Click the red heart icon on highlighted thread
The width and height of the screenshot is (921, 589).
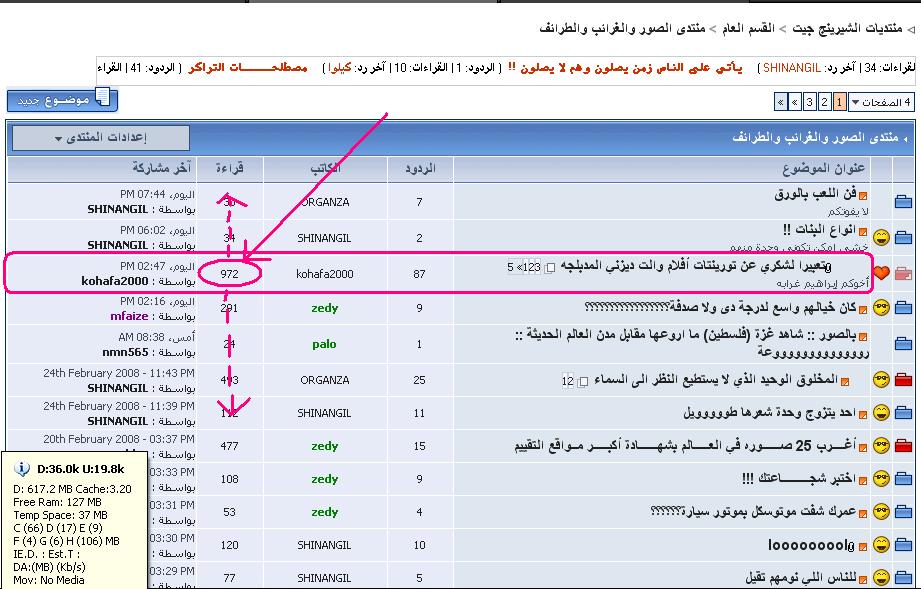[x=881, y=273]
